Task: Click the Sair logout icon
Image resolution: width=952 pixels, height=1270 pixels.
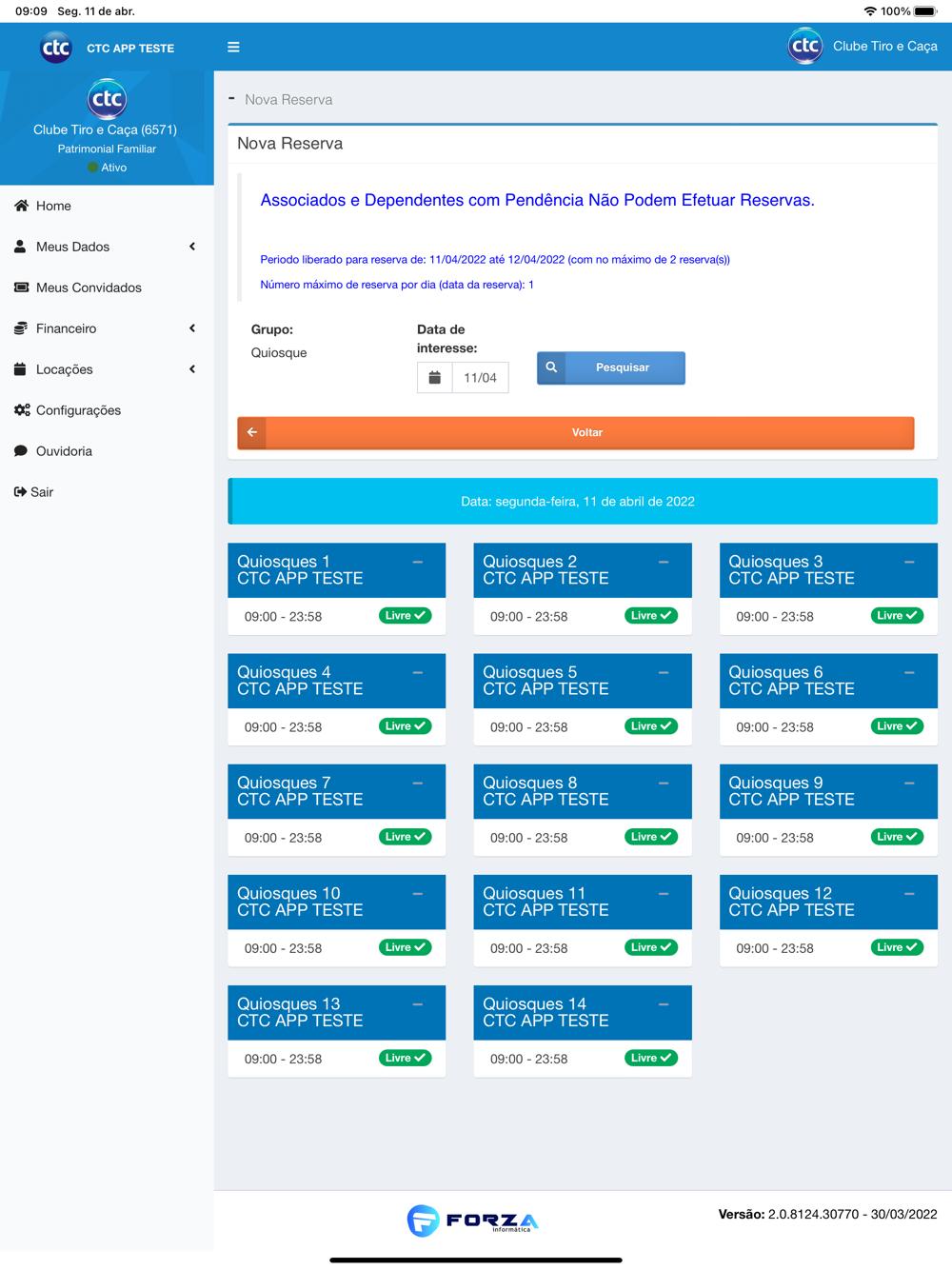Action: click(20, 492)
